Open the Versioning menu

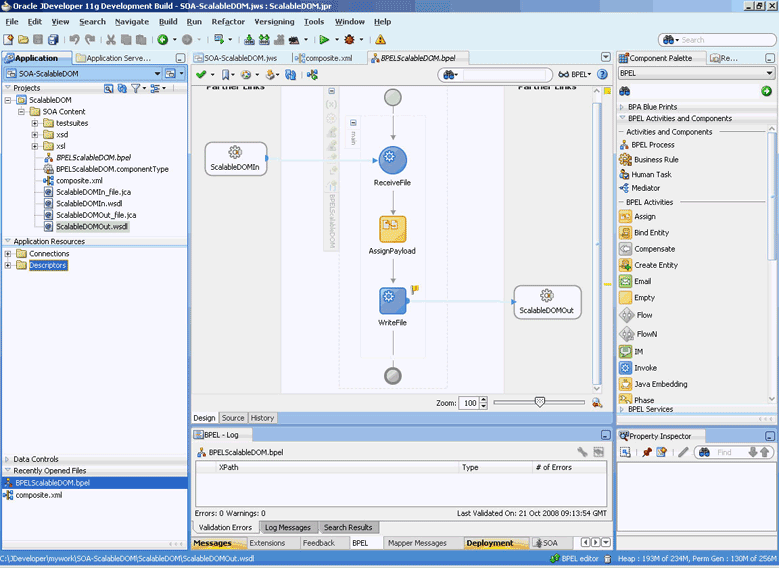tap(274, 21)
